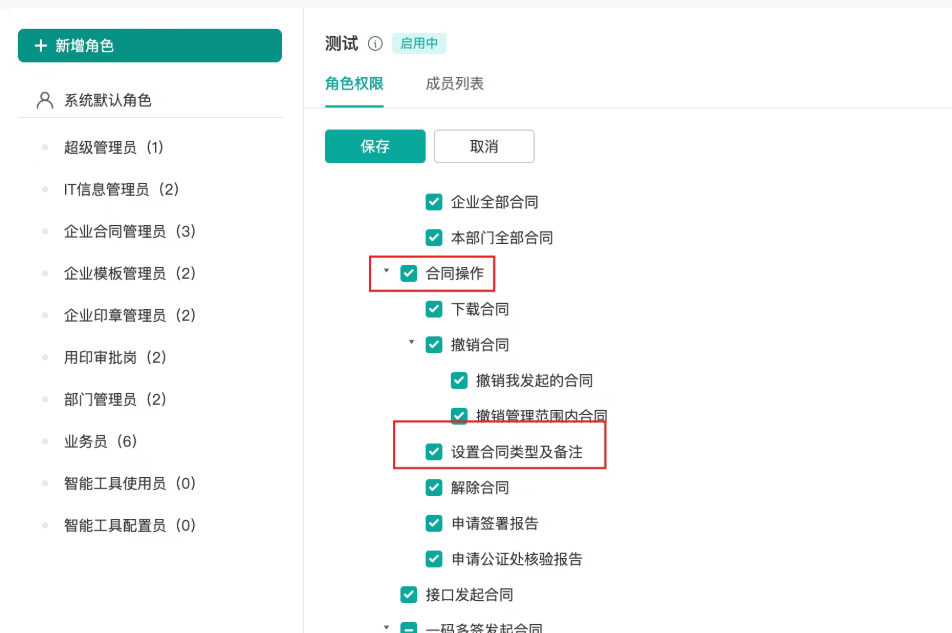The image size is (952, 633).
Task: Switch to the 成员列表 tab
Action: 454,84
